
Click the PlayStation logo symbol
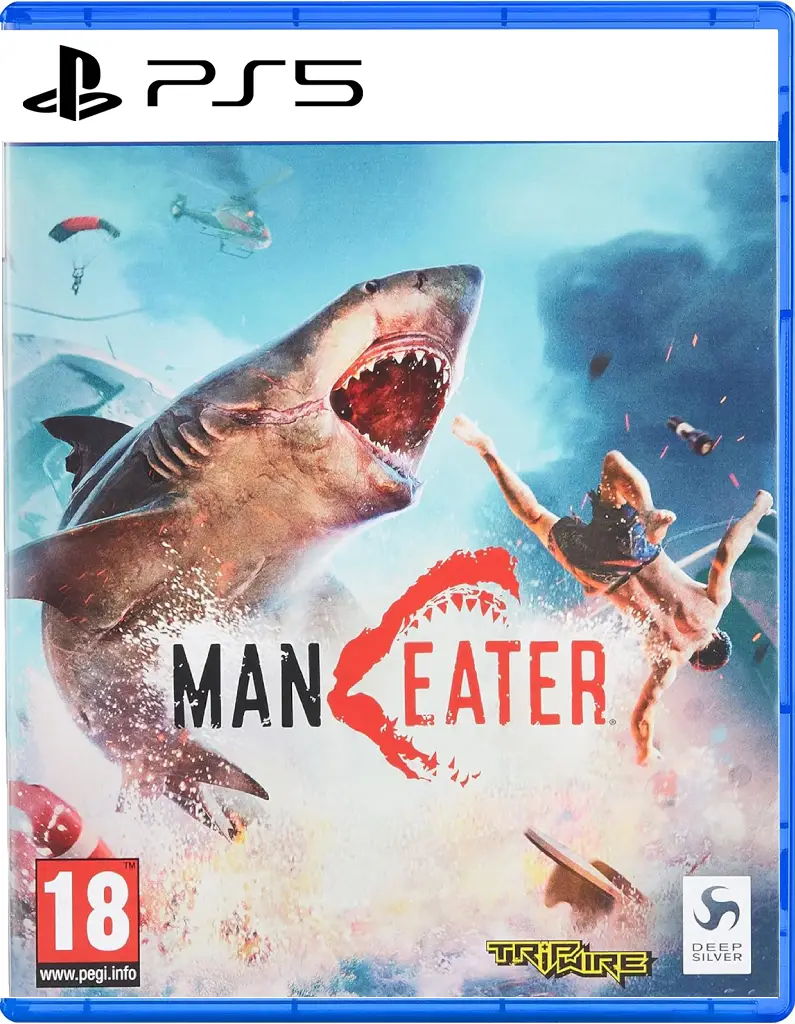point(72,82)
